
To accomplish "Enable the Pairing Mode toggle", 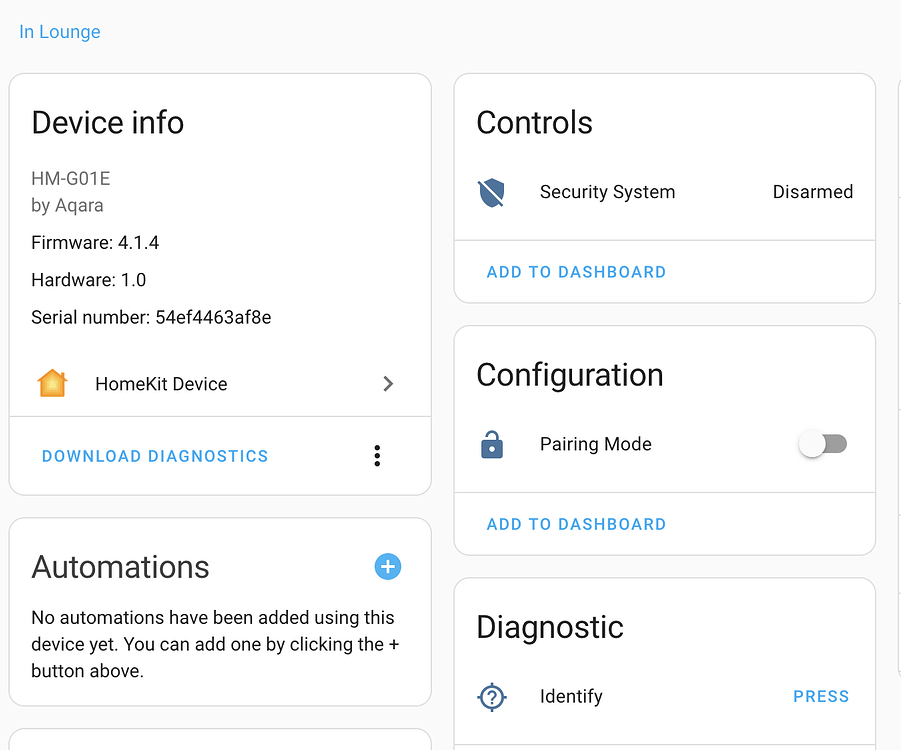I will coord(822,444).
